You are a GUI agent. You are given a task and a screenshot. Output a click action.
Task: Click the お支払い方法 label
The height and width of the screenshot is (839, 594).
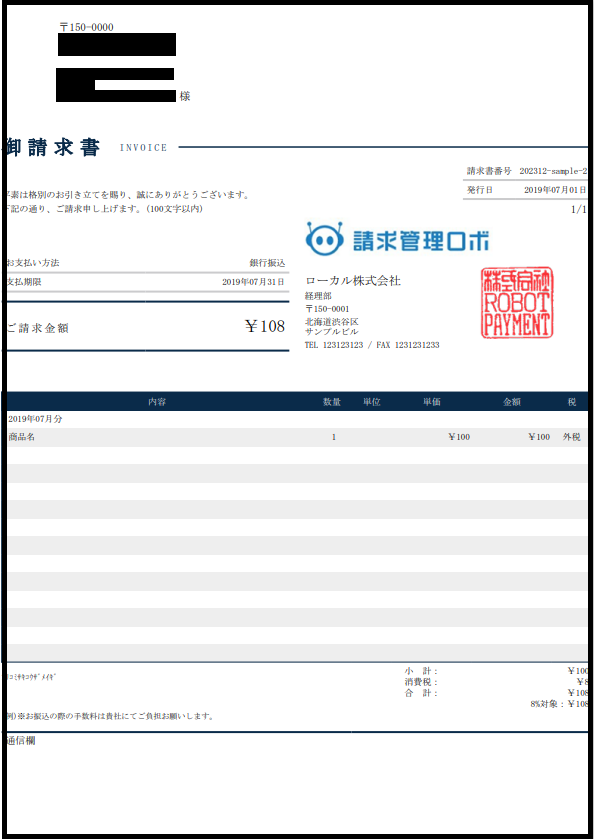[33, 263]
